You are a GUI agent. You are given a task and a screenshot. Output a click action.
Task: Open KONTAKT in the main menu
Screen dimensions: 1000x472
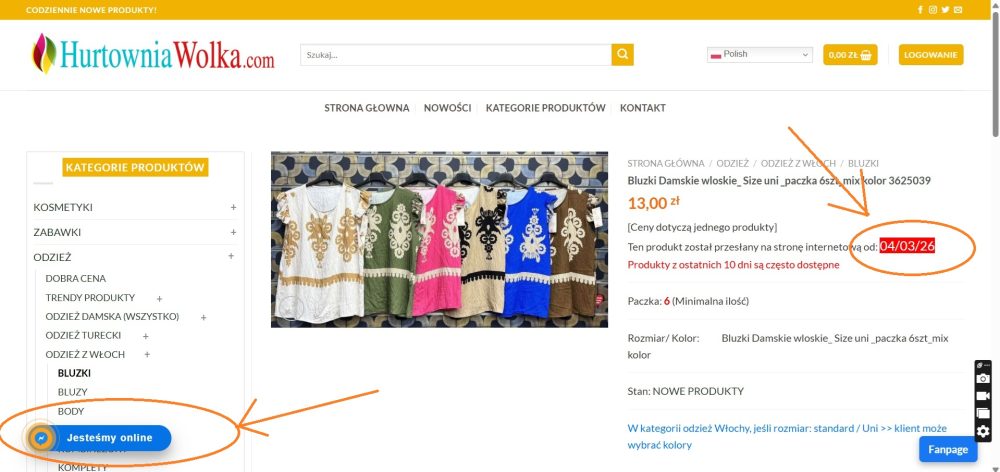point(642,108)
